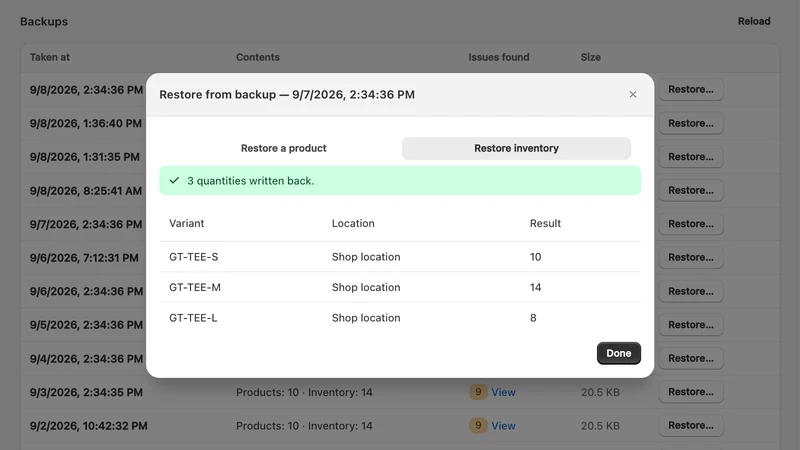The width and height of the screenshot is (800, 450).
Task: Select the GT-TEE-M variant cell
Action: (x=195, y=288)
